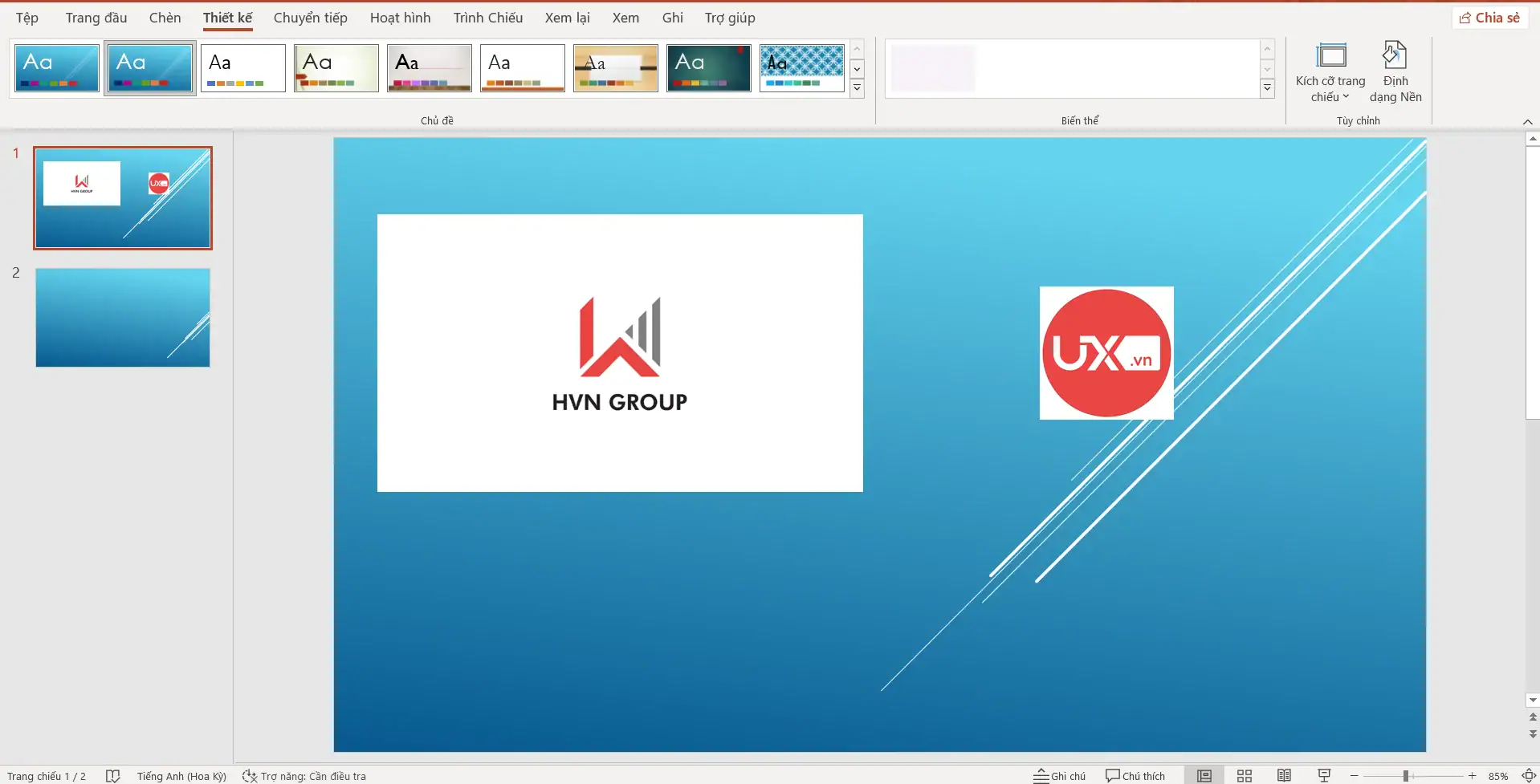The image size is (1540, 784).
Task: Apply the blue diamond-patterned theme
Action: pos(802,68)
